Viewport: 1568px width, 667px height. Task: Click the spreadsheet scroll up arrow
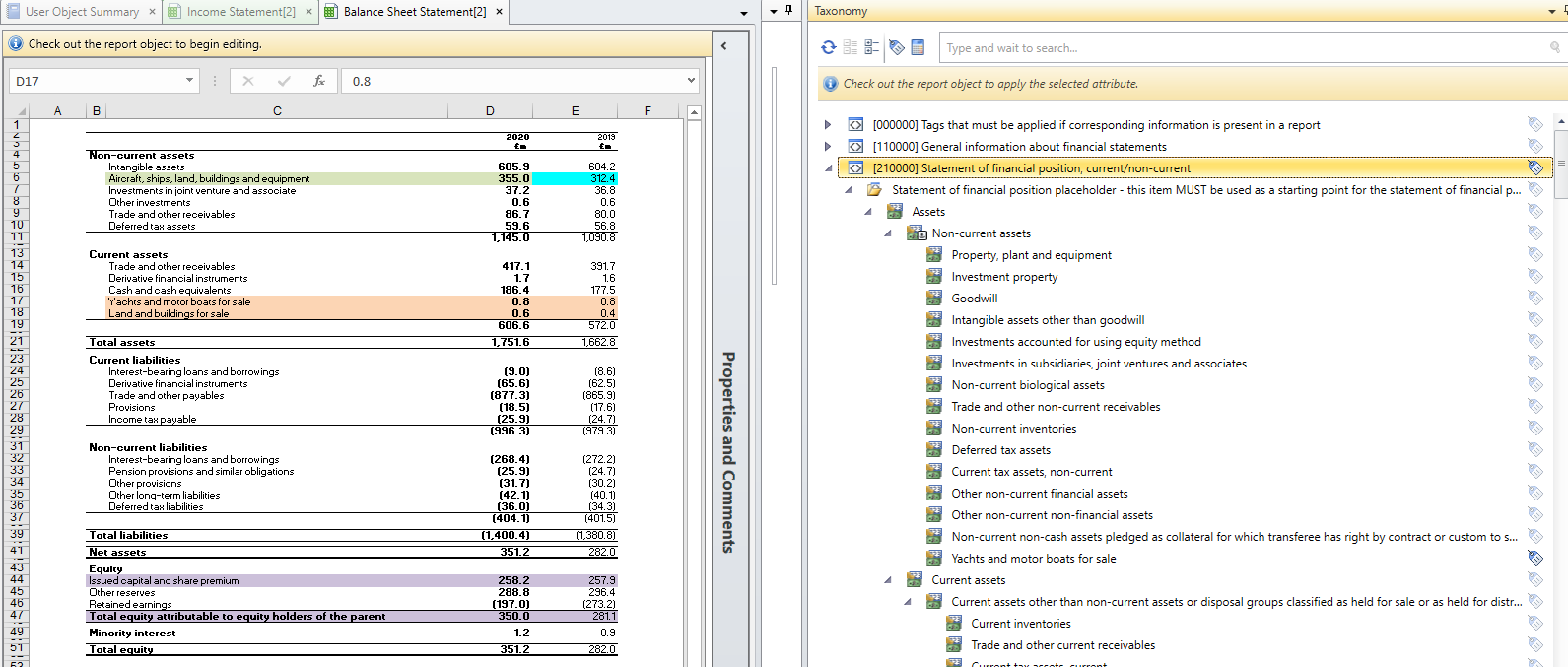[695, 112]
